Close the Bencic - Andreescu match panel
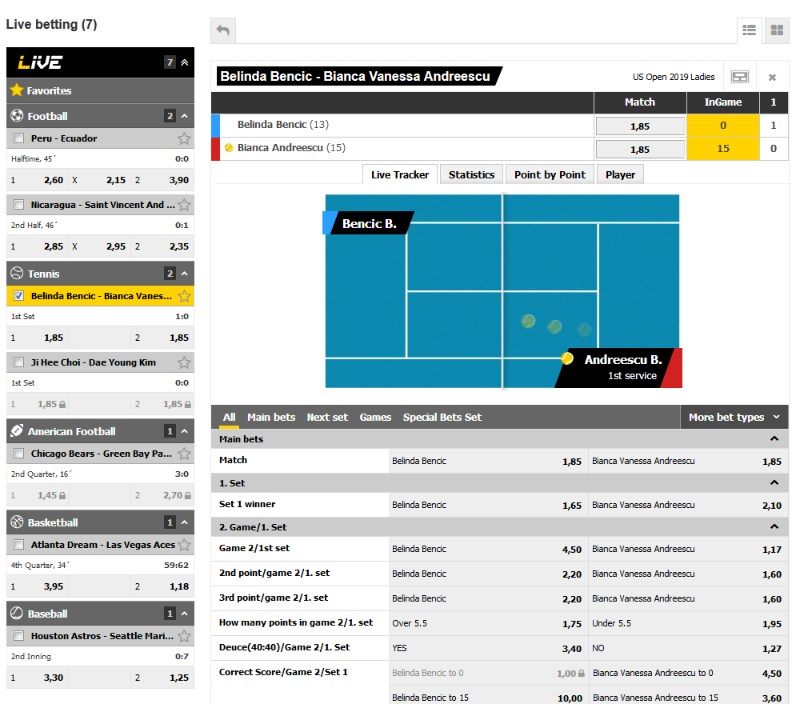Screen dimensions: 800x704 click(x=772, y=78)
